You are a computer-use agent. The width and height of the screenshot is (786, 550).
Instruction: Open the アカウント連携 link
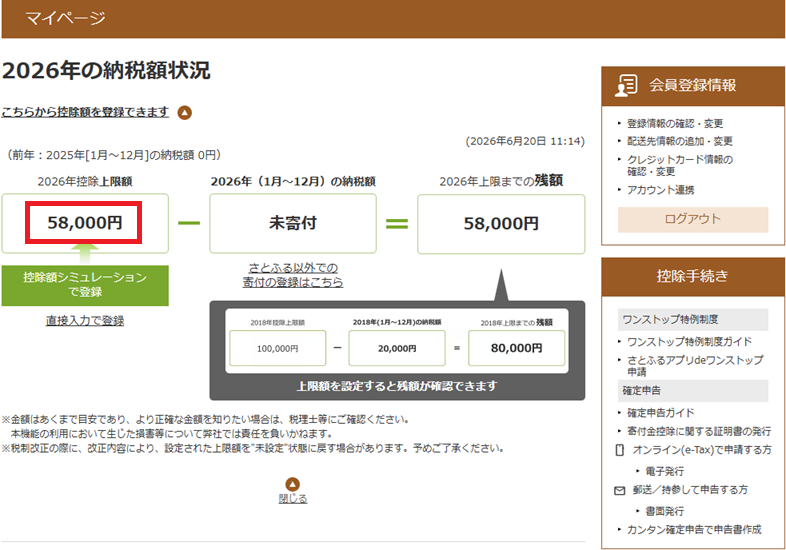(661, 190)
